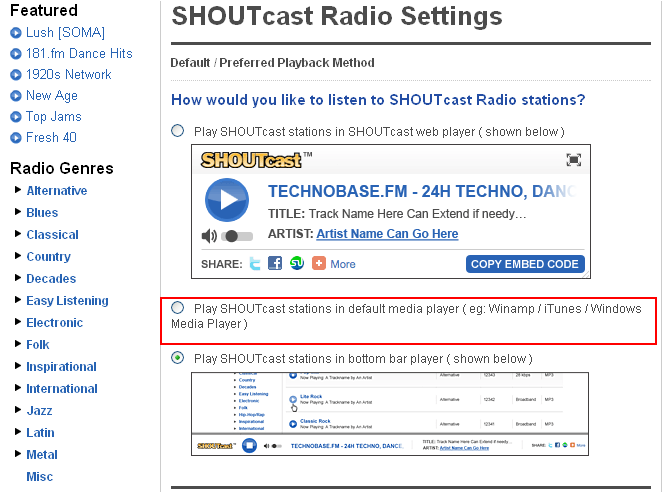Image resolution: width=666 pixels, height=492 pixels.
Task: Open the Folk genre link
Action: (x=38, y=345)
